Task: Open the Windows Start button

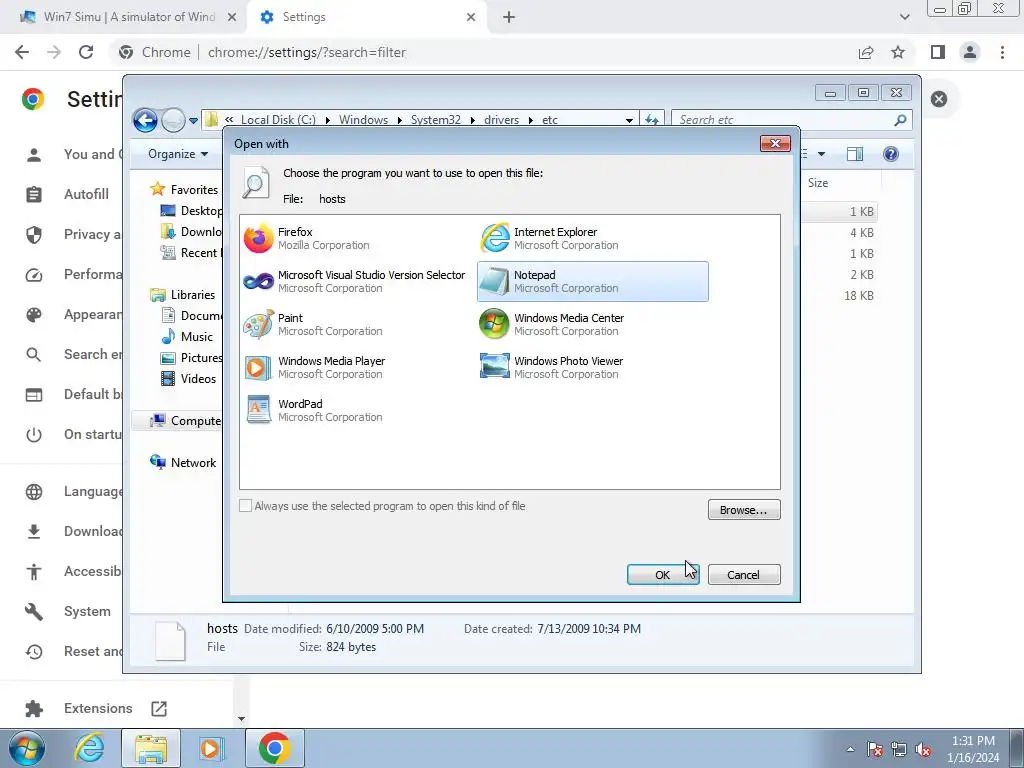Action: (27, 749)
